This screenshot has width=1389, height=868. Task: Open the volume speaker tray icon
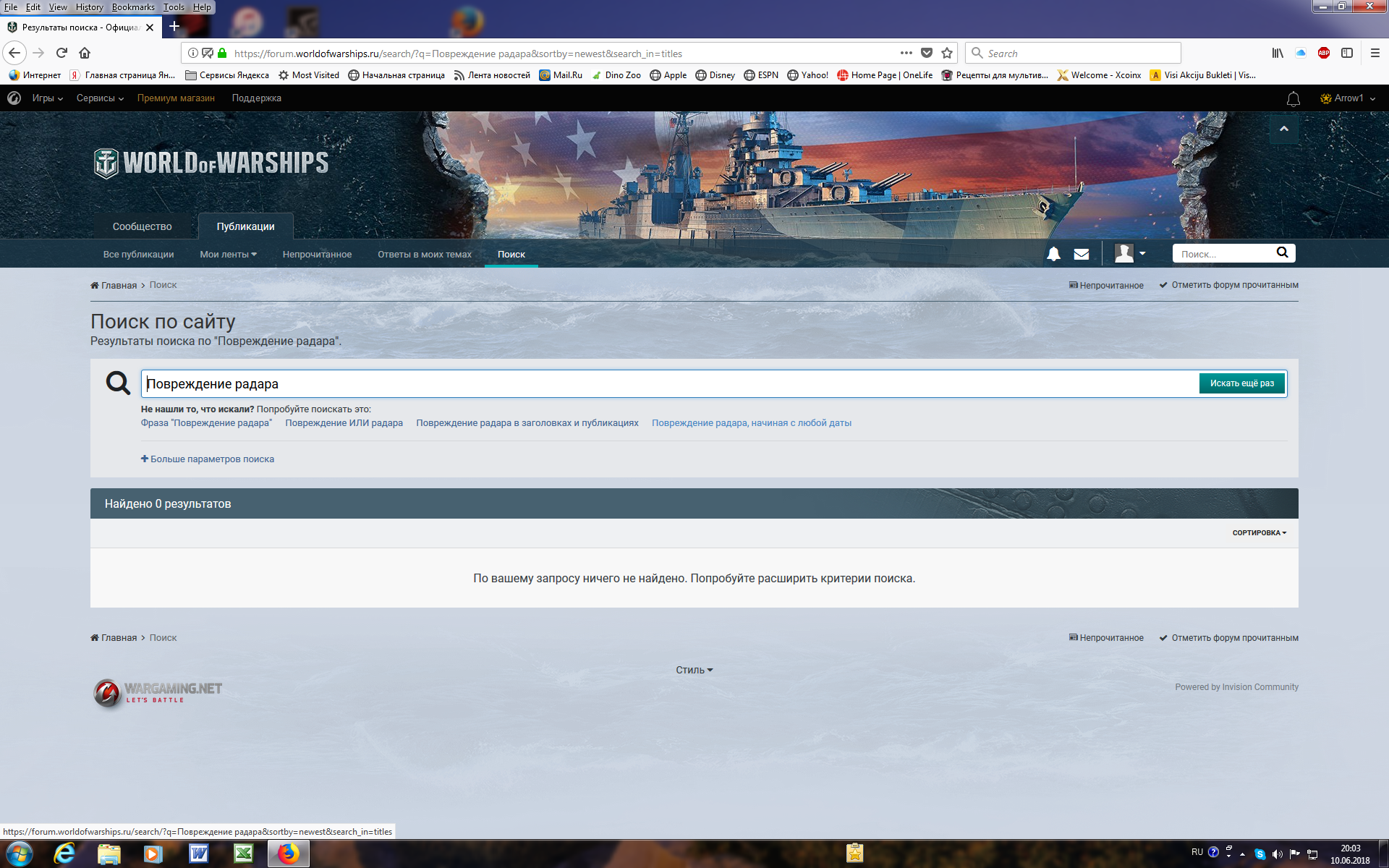pos(1277,854)
